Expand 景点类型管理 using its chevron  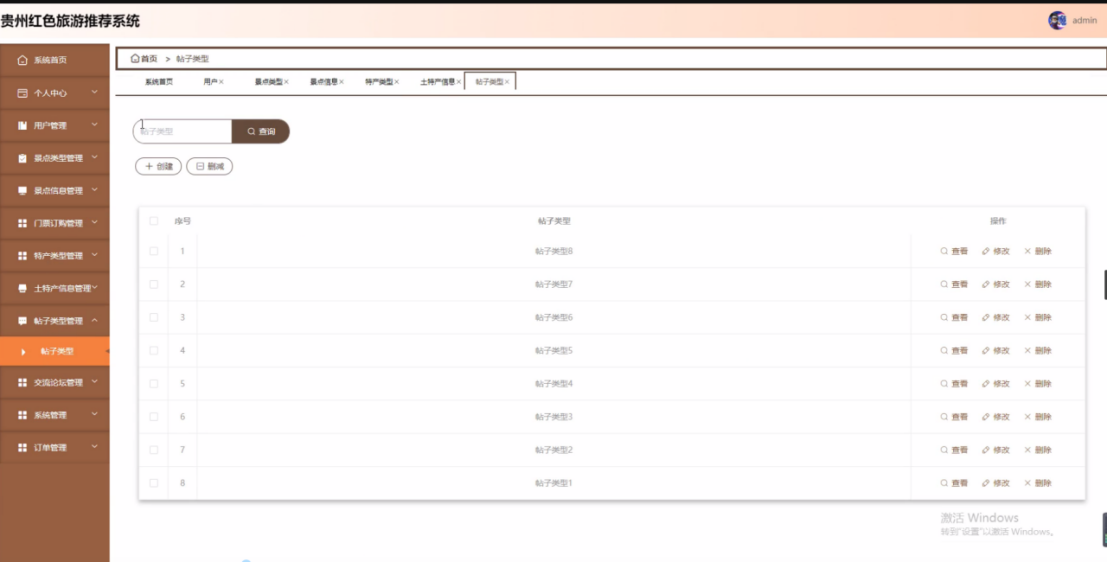95,158
